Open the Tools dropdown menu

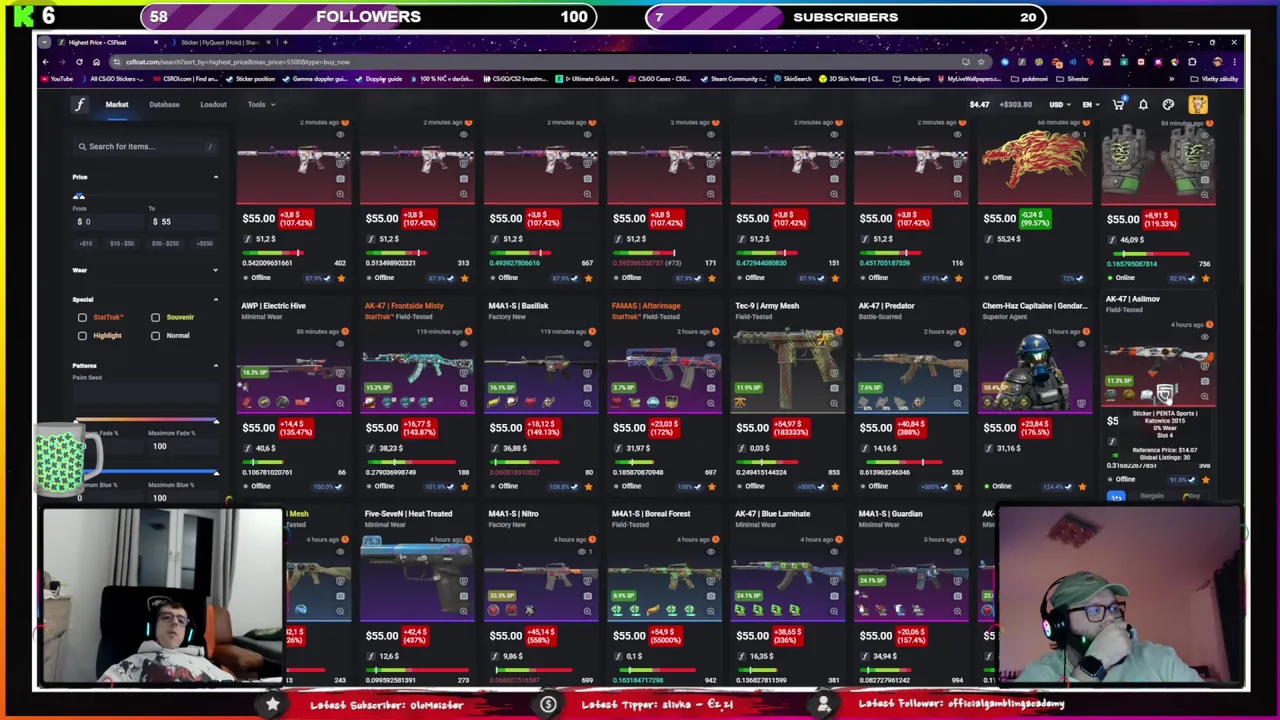tap(261, 104)
